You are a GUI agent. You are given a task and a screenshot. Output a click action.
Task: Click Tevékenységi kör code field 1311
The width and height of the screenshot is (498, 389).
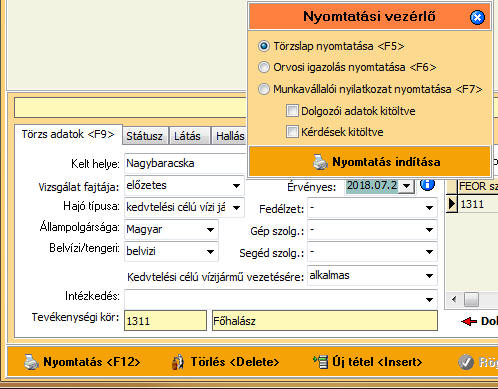click(165, 321)
